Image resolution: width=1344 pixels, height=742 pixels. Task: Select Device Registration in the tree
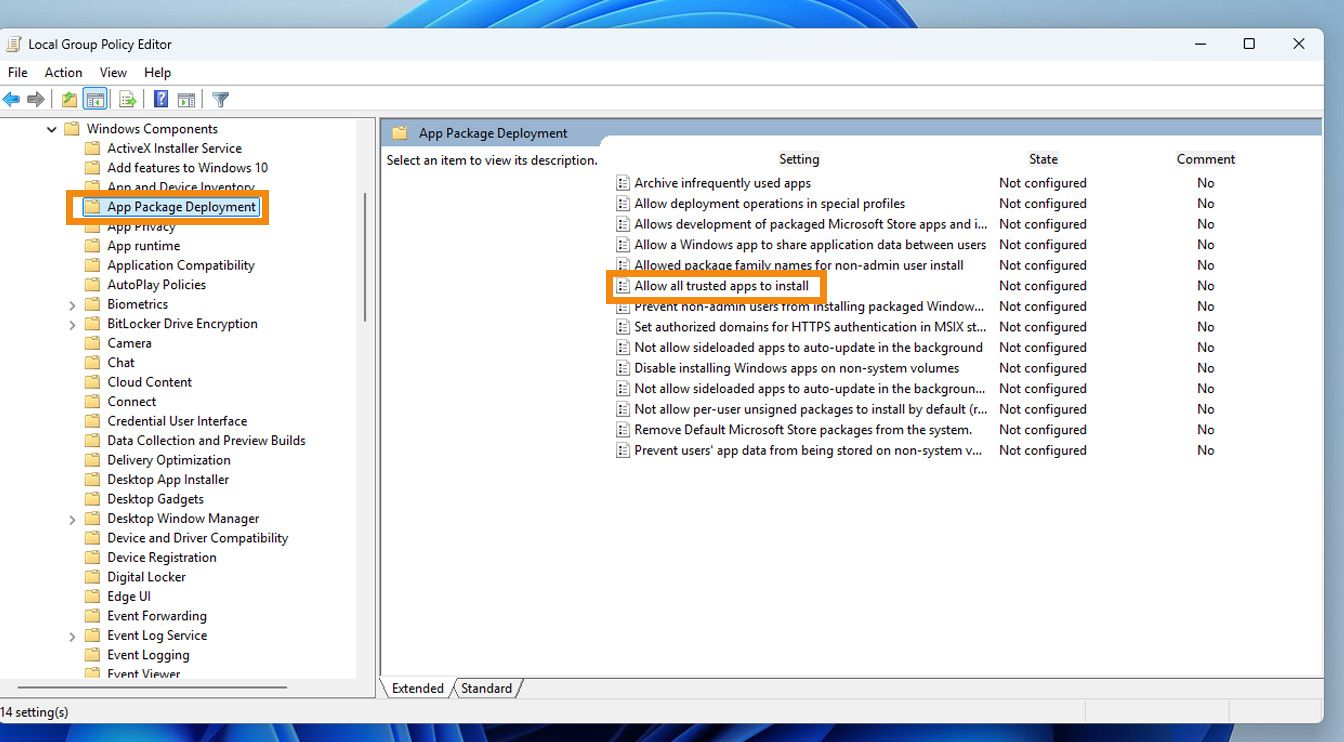pyautogui.click(x=162, y=557)
